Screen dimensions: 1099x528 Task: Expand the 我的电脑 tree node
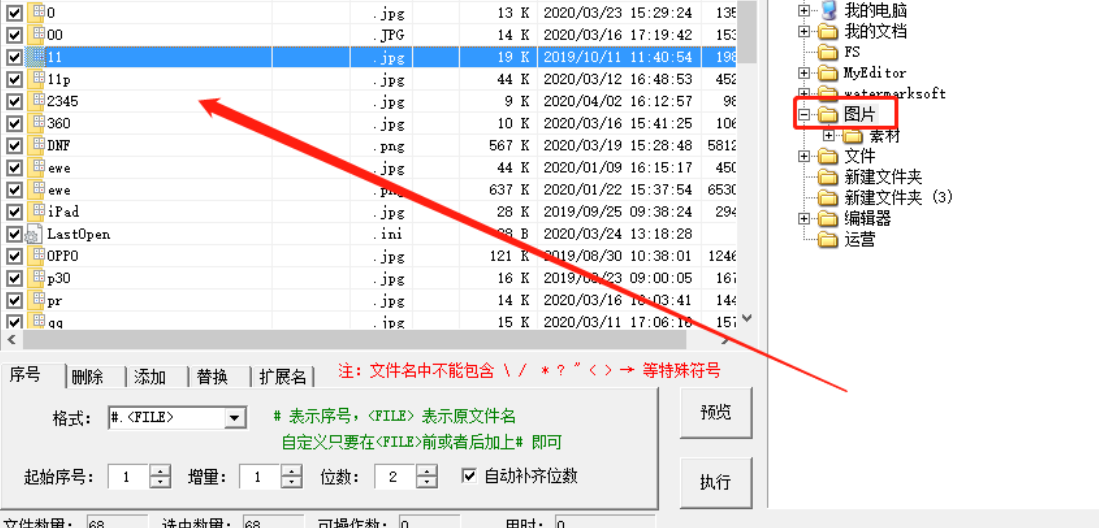pos(804,11)
